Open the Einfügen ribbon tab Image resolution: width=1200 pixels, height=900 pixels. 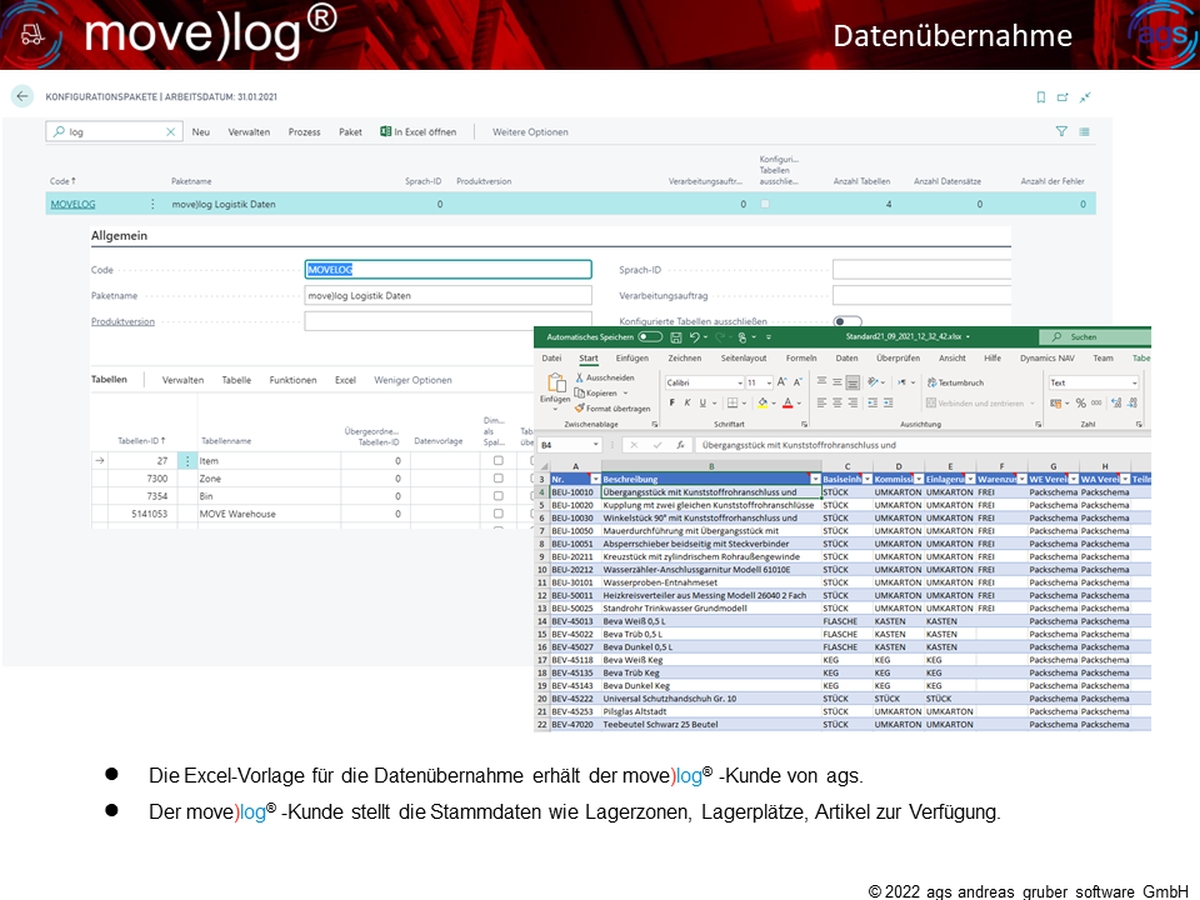[632, 358]
